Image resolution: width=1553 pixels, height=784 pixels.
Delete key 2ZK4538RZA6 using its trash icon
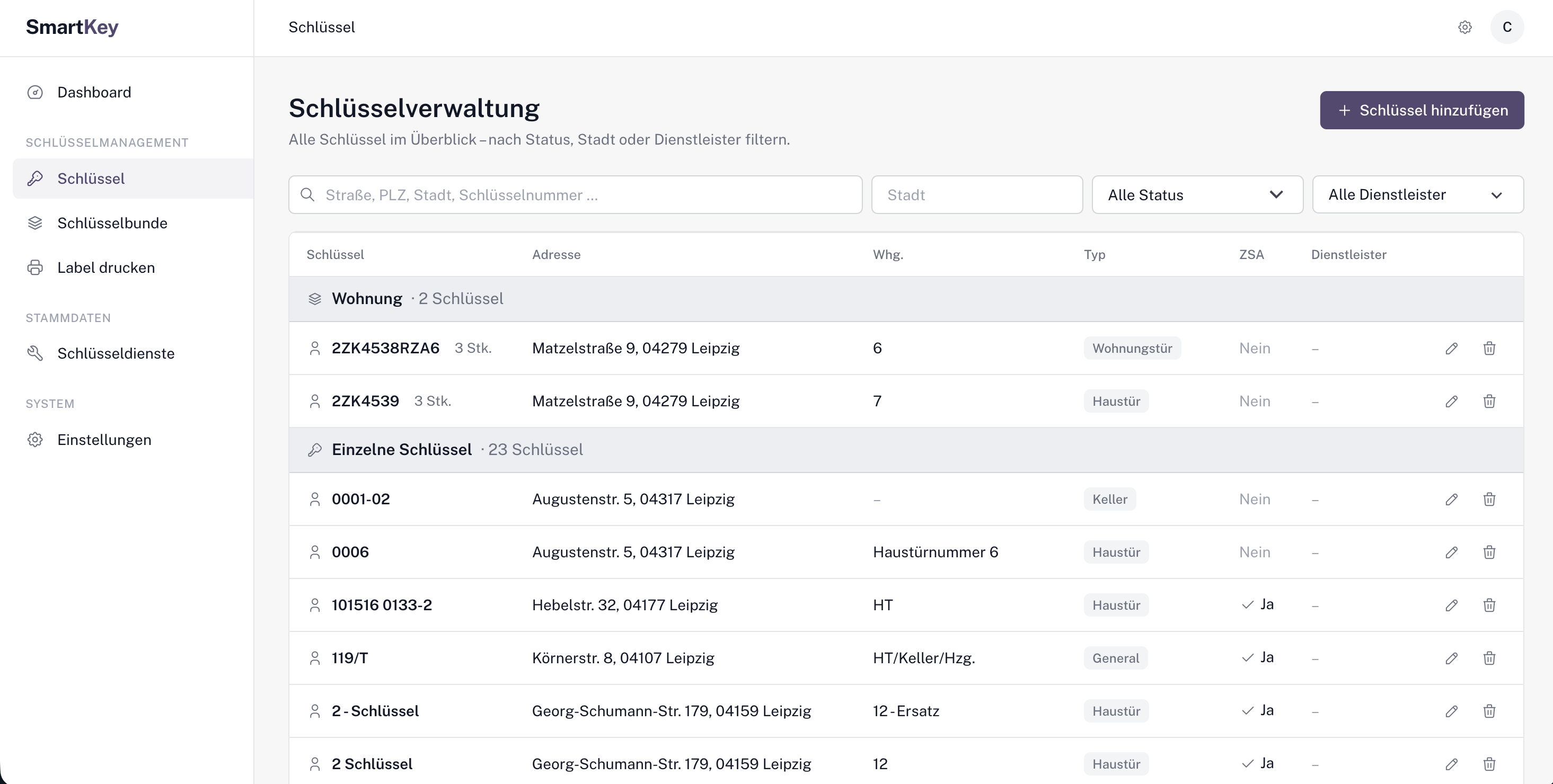[1488, 349]
